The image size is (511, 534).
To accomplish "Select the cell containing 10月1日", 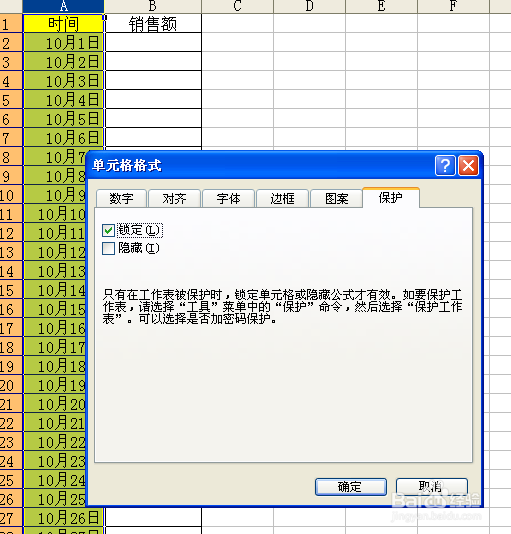I will coord(63,43).
